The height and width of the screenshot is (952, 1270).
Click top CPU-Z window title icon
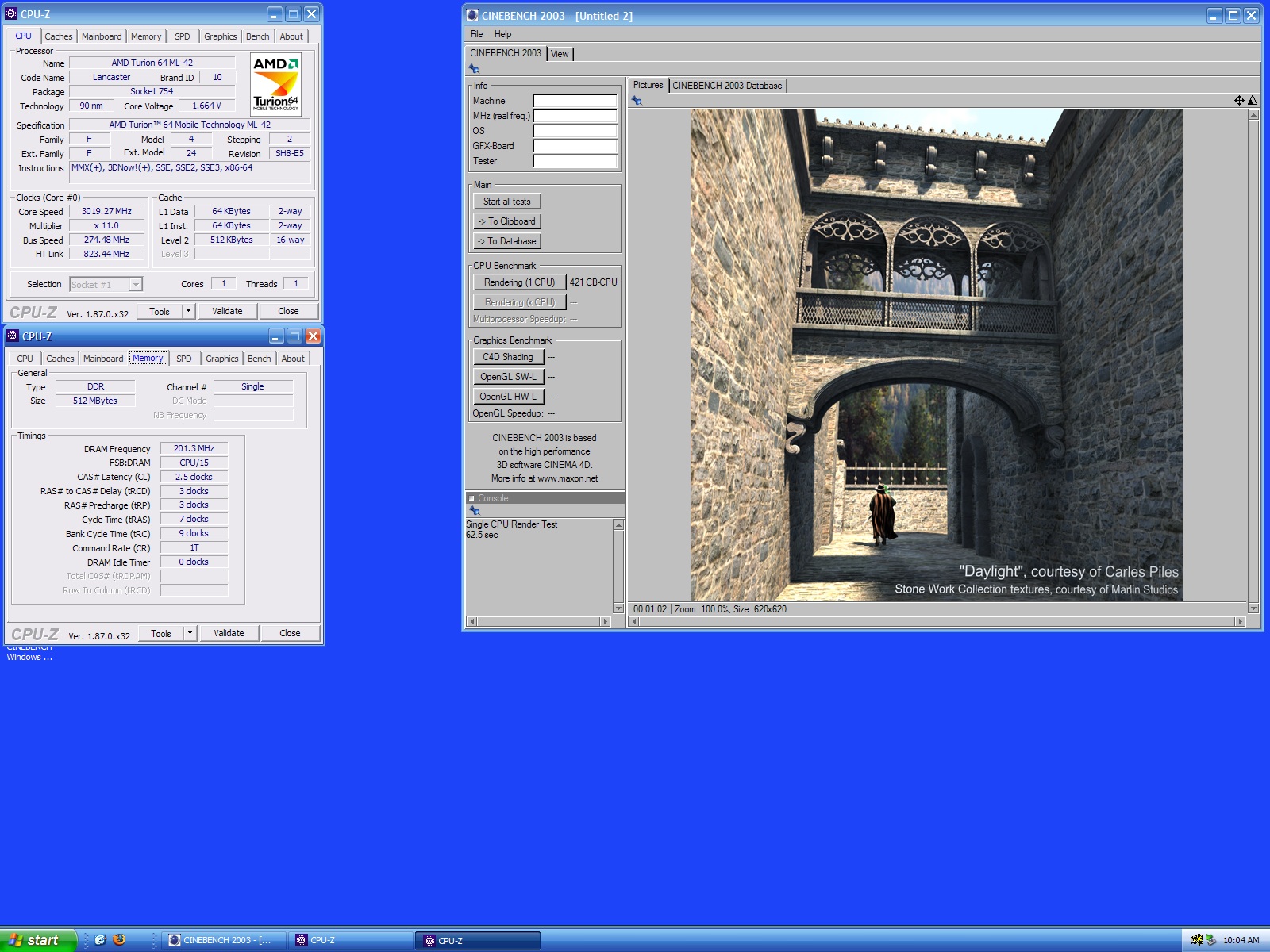tap(11, 14)
